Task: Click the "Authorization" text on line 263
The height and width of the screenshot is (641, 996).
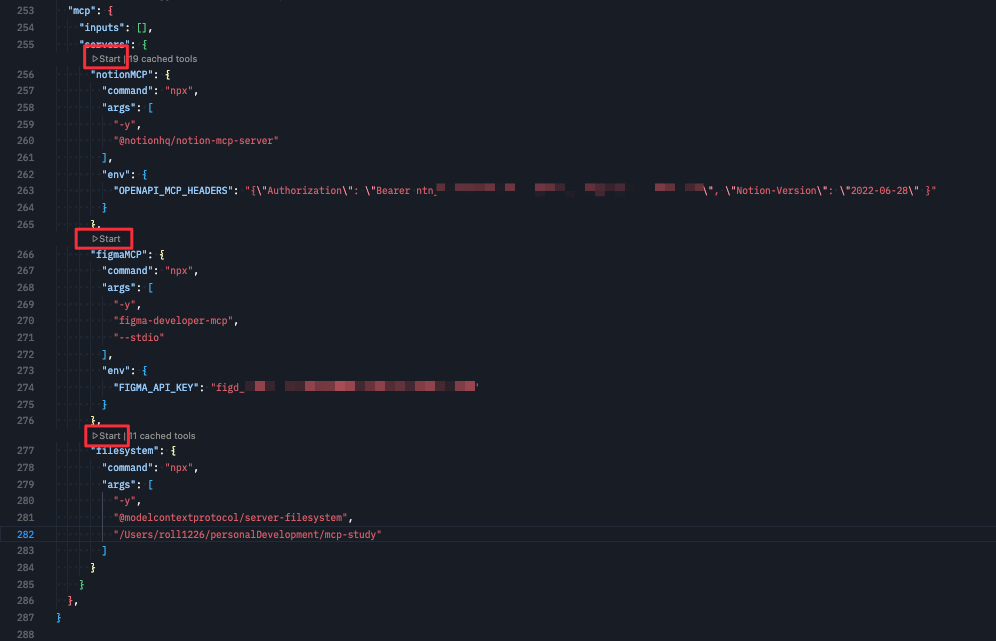Action: tap(304, 191)
